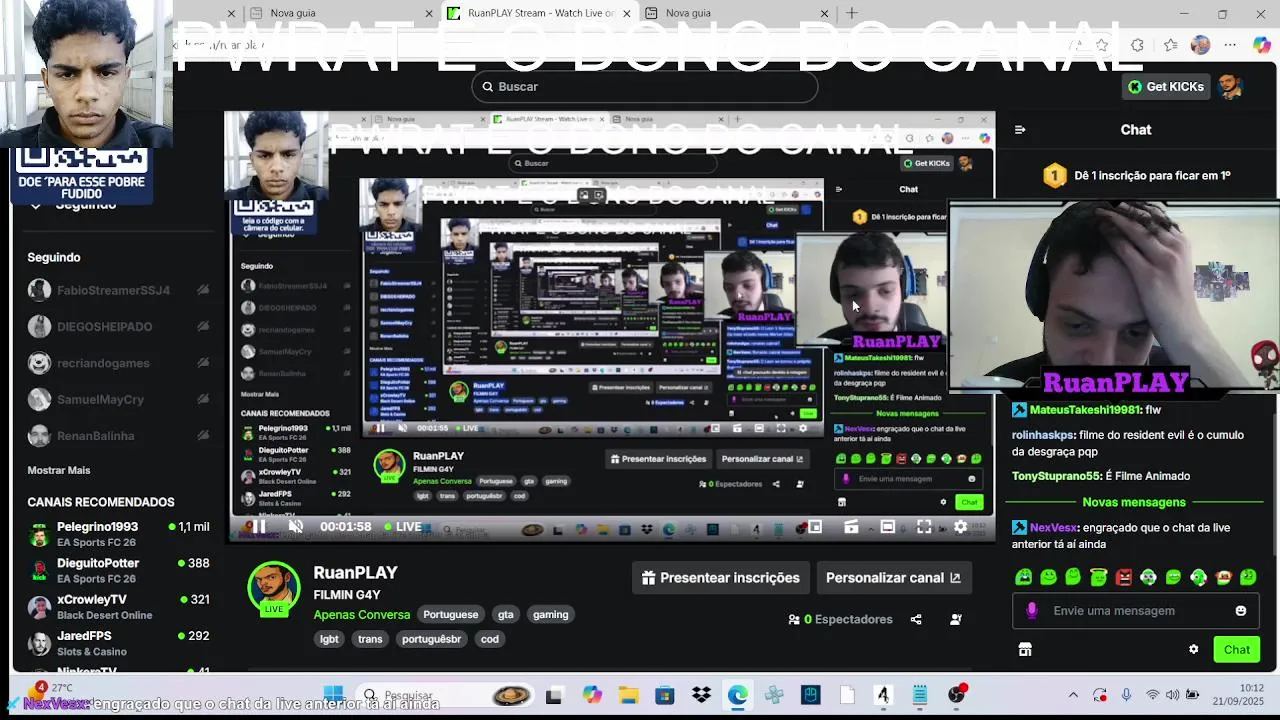1280x720 pixels.
Task: Open a new browser tab with plus
Action: (x=851, y=13)
